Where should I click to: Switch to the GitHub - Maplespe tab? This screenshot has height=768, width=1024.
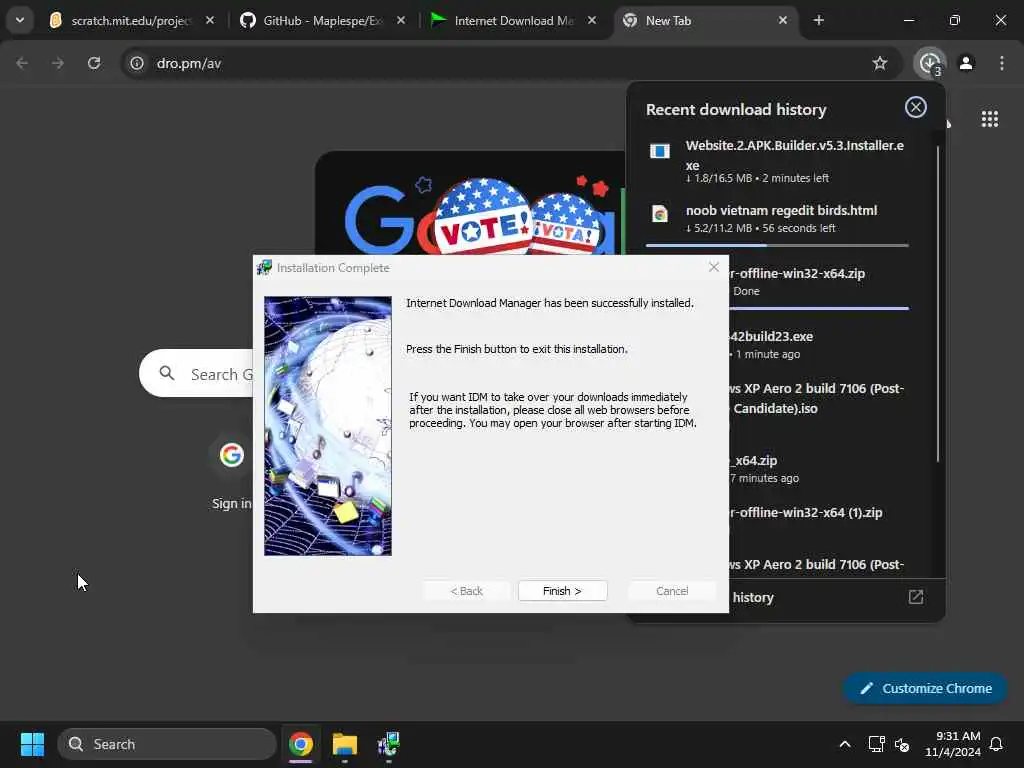[320, 20]
